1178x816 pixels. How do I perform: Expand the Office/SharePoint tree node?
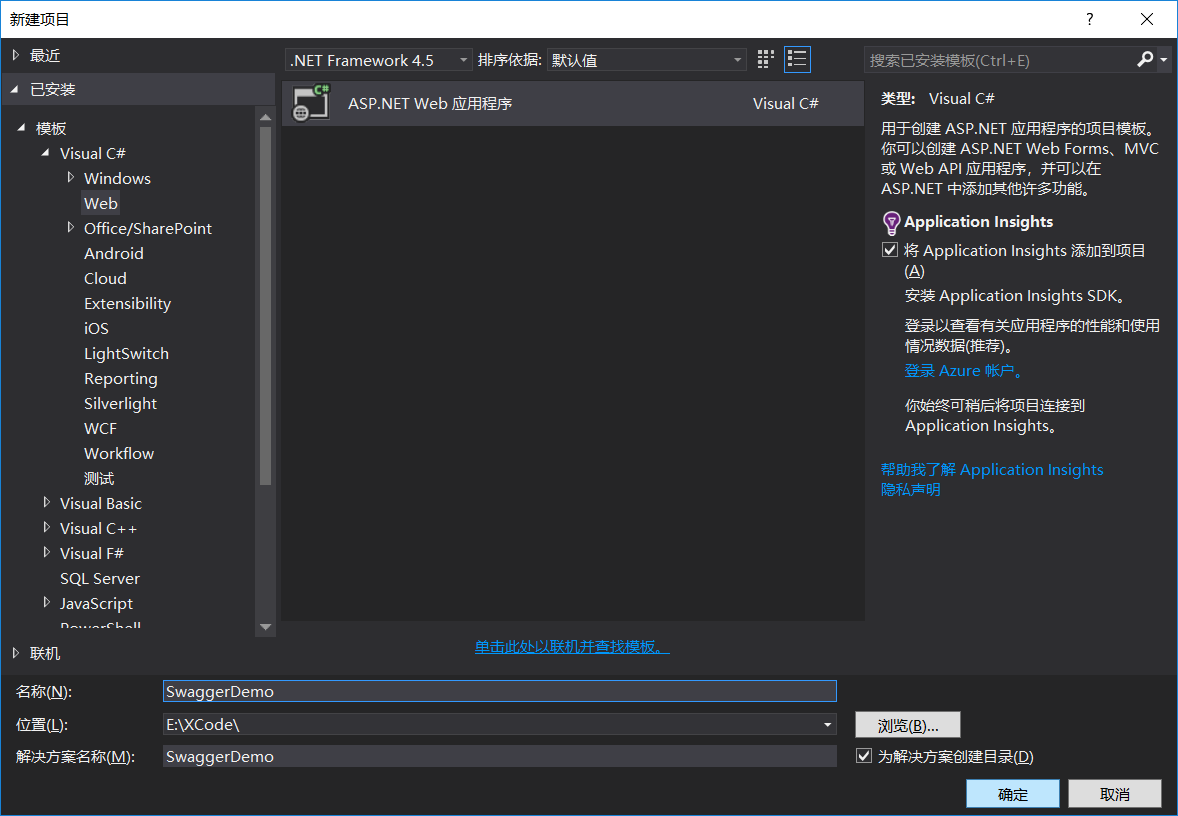click(71, 227)
